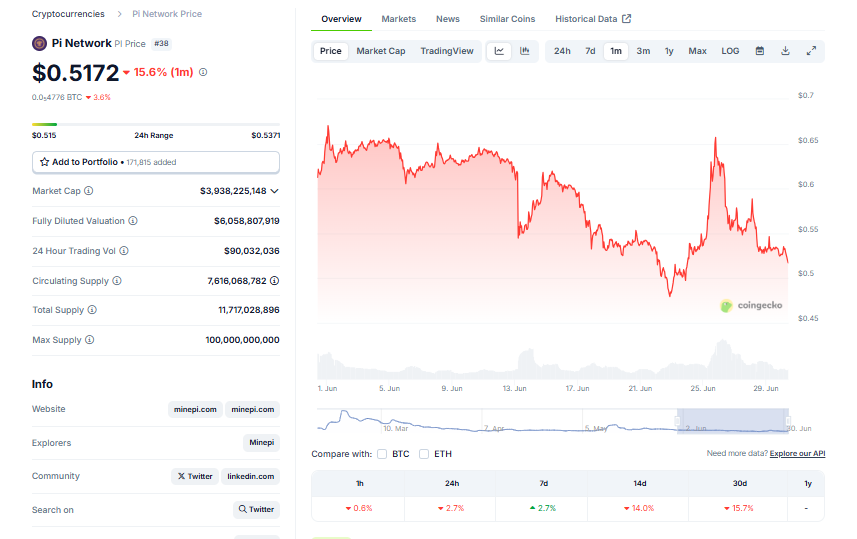
Task: Open the Similar Coins tab
Action: (507, 19)
